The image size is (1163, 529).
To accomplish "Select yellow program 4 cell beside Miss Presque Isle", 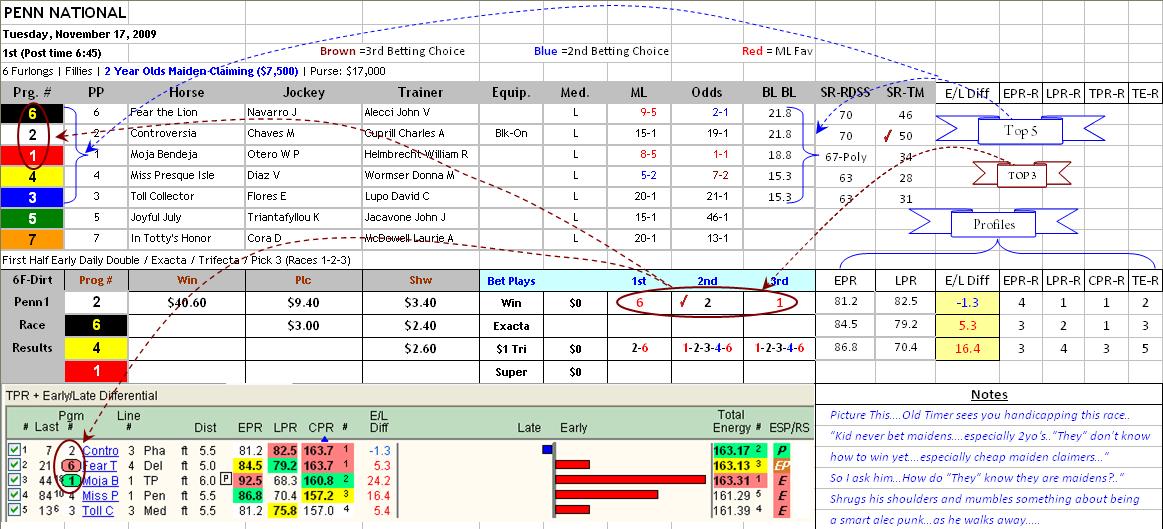I will point(32,176).
